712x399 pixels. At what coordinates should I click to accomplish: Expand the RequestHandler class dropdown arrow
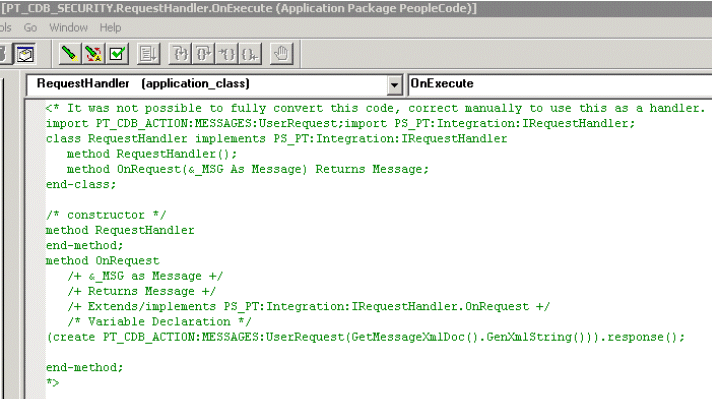[395, 85]
